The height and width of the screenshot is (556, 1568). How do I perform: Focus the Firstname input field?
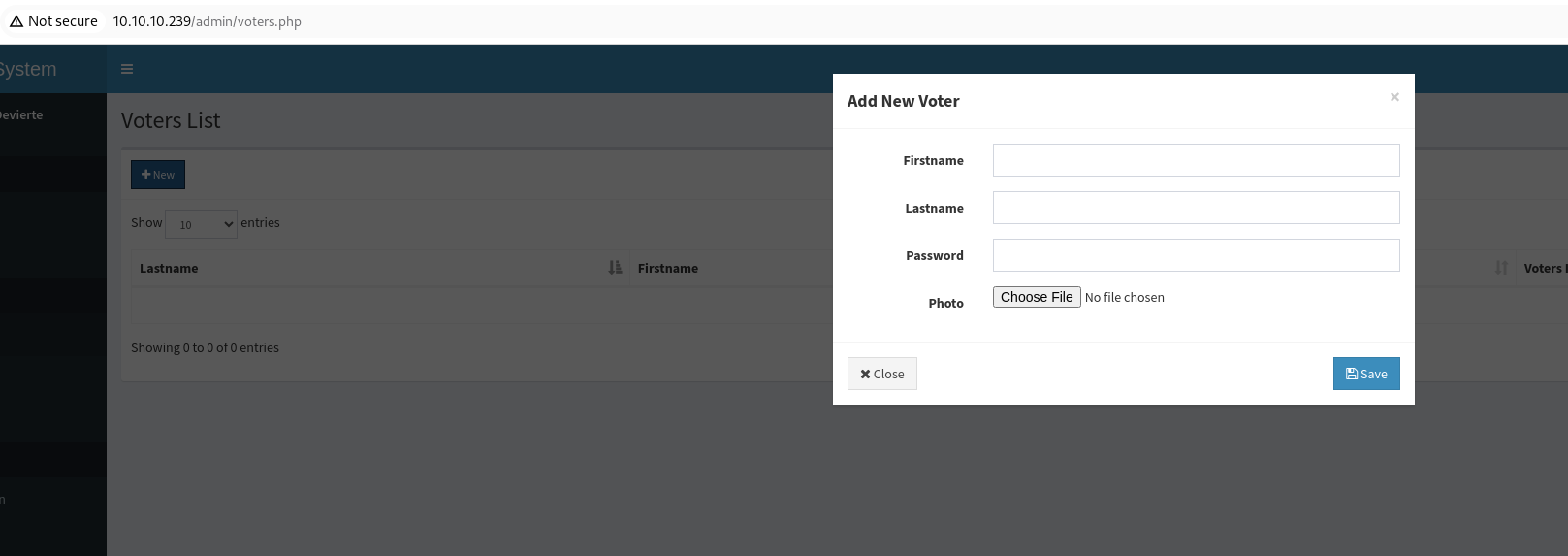pos(1196,160)
